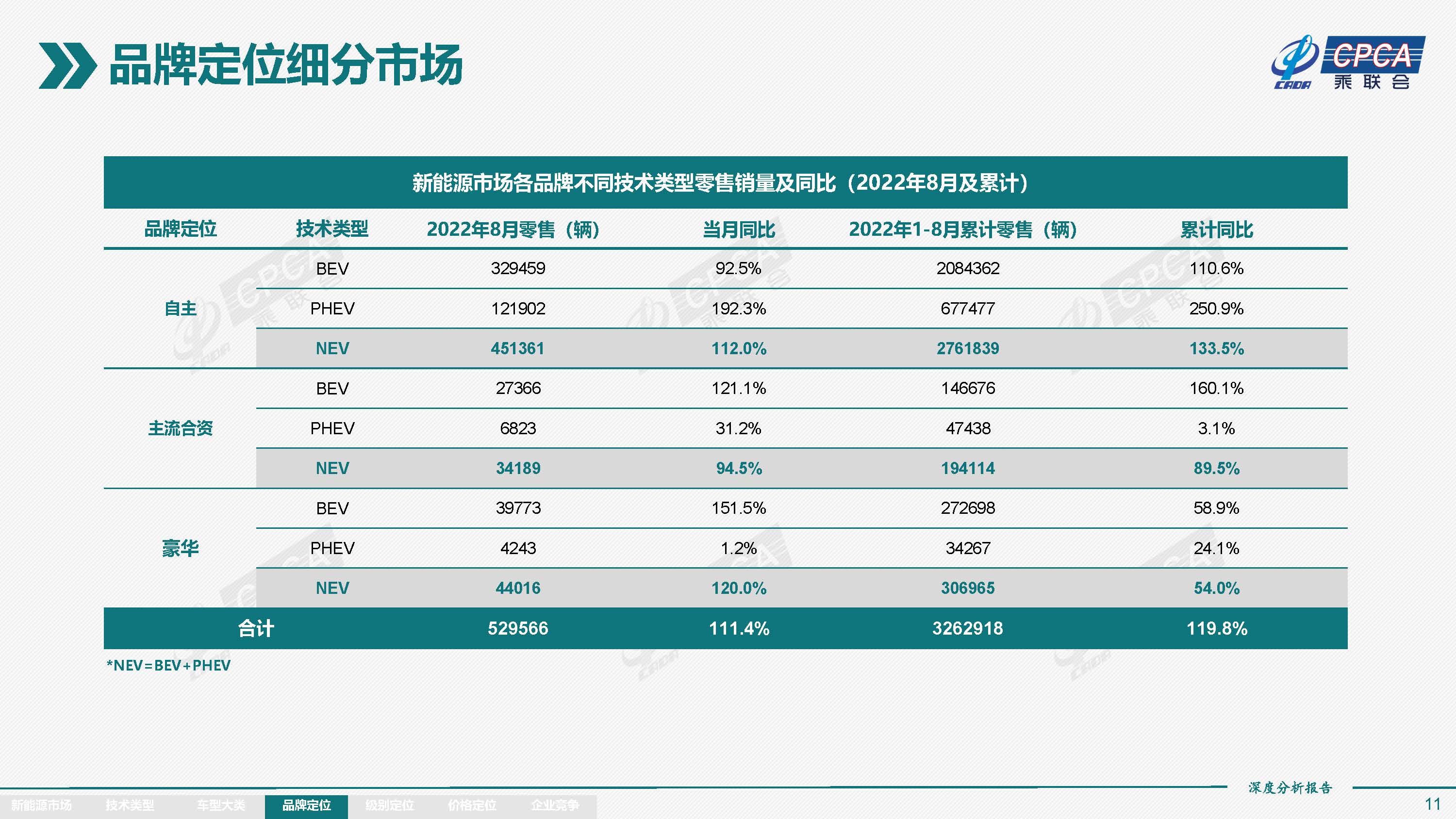Viewport: 1456px width, 819px height.
Task: Select cell value 121902
Action: coord(518,309)
